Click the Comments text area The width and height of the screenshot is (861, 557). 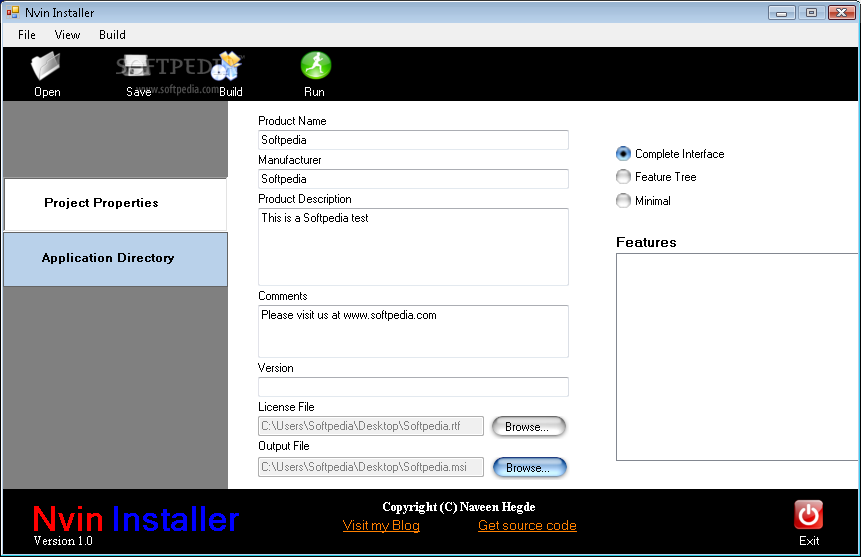pyautogui.click(x=413, y=331)
